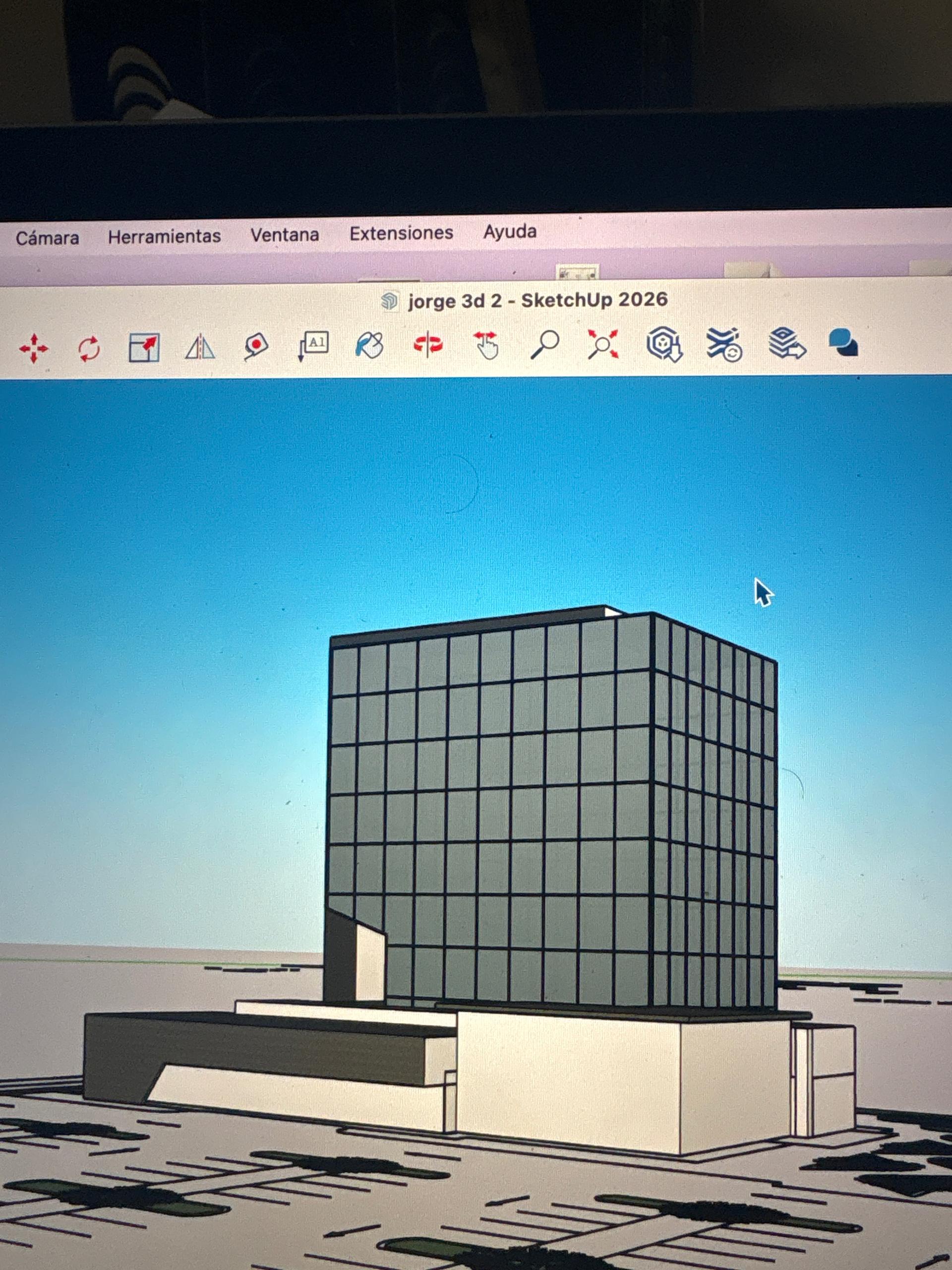Open the Herramientas menu
The image size is (952, 1270).
[x=164, y=236]
